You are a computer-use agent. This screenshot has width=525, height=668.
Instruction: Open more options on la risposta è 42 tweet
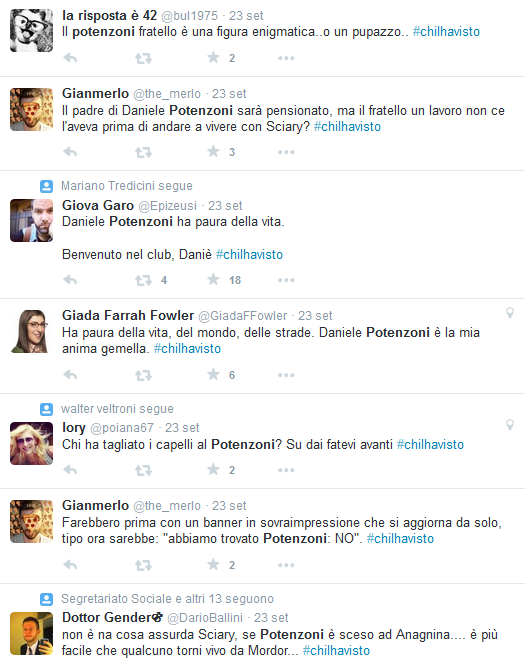click(286, 58)
